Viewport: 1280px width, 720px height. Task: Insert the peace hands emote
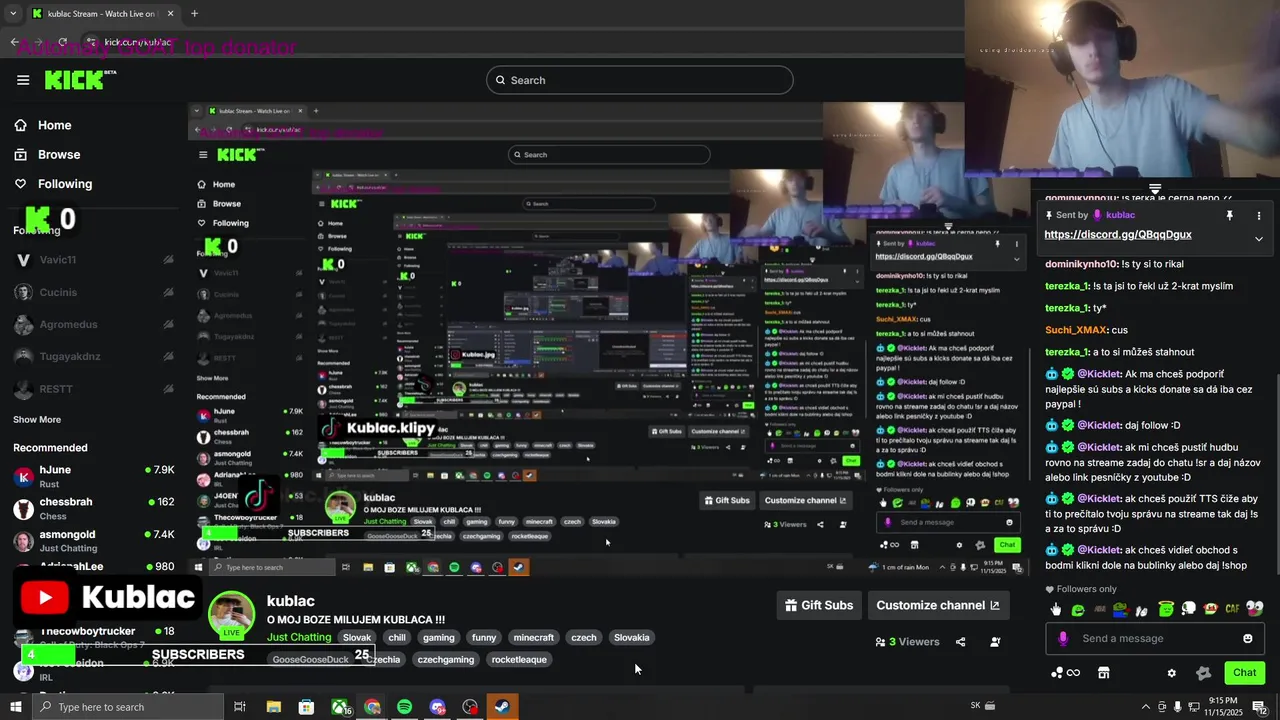click(x=1142, y=610)
